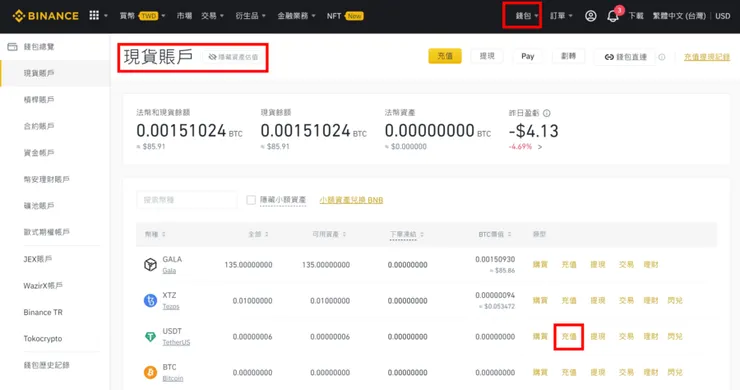Screen dimensions: 740x390
Task: Select 資金帳戶 in the sidebar
Action: 39,153
